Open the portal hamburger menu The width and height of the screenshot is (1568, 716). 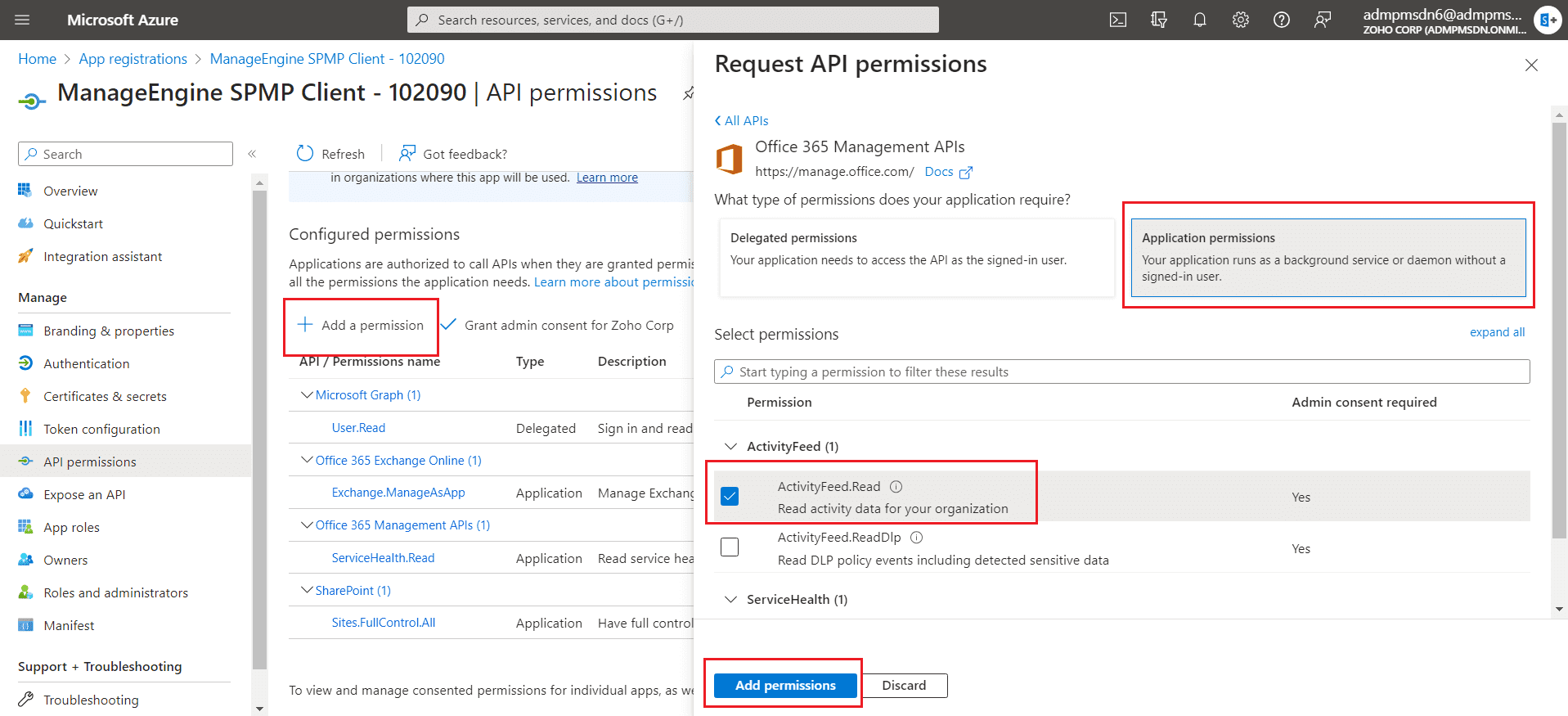click(22, 20)
